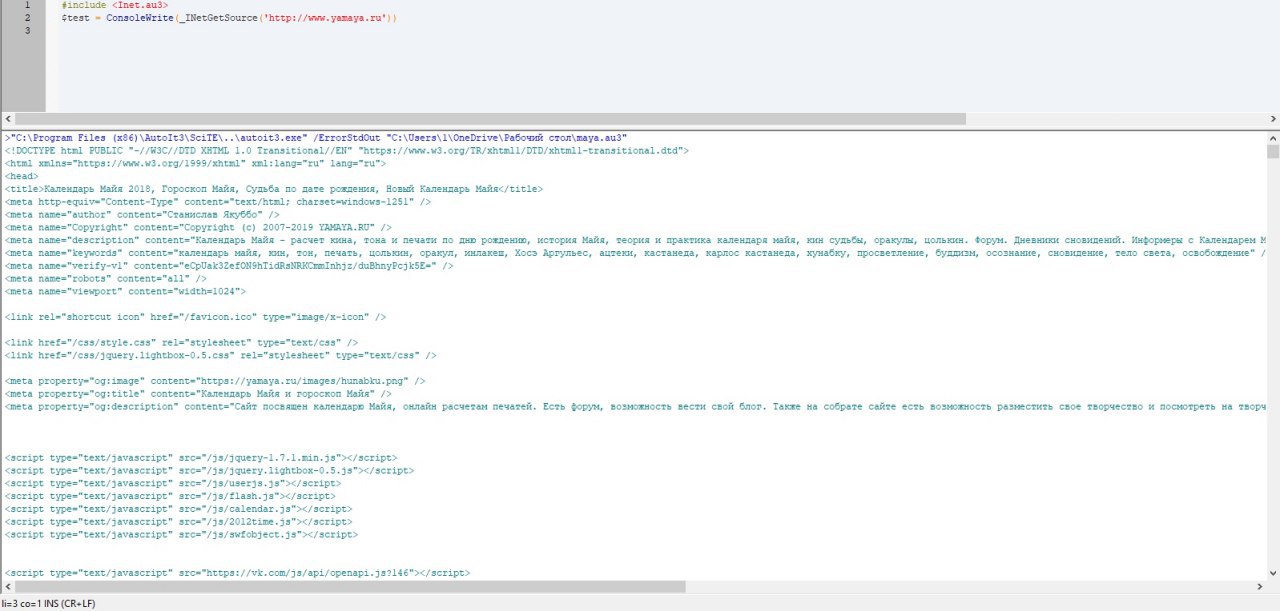The height and width of the screenshot is (611, 1280).
Task: Click the jquery.lightbox-0.5.js script line
Action: click(x=210, y=470)
